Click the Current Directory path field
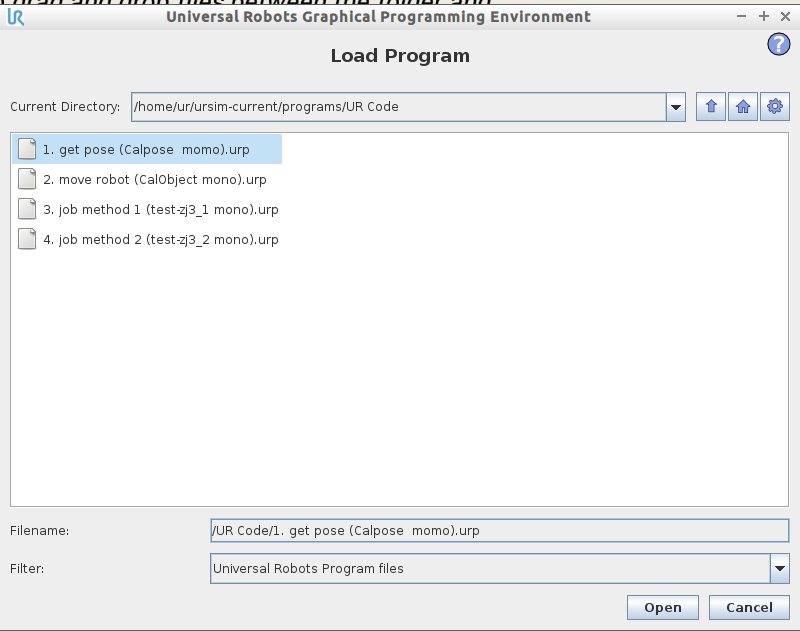Viewport: 800px width, 631px height. (398, 107)
